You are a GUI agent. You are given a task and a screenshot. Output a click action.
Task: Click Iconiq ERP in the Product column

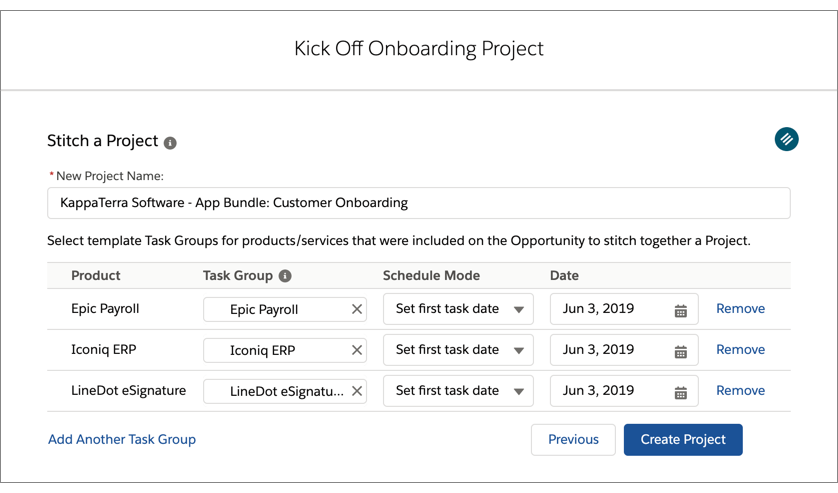[x=104, y=350]
